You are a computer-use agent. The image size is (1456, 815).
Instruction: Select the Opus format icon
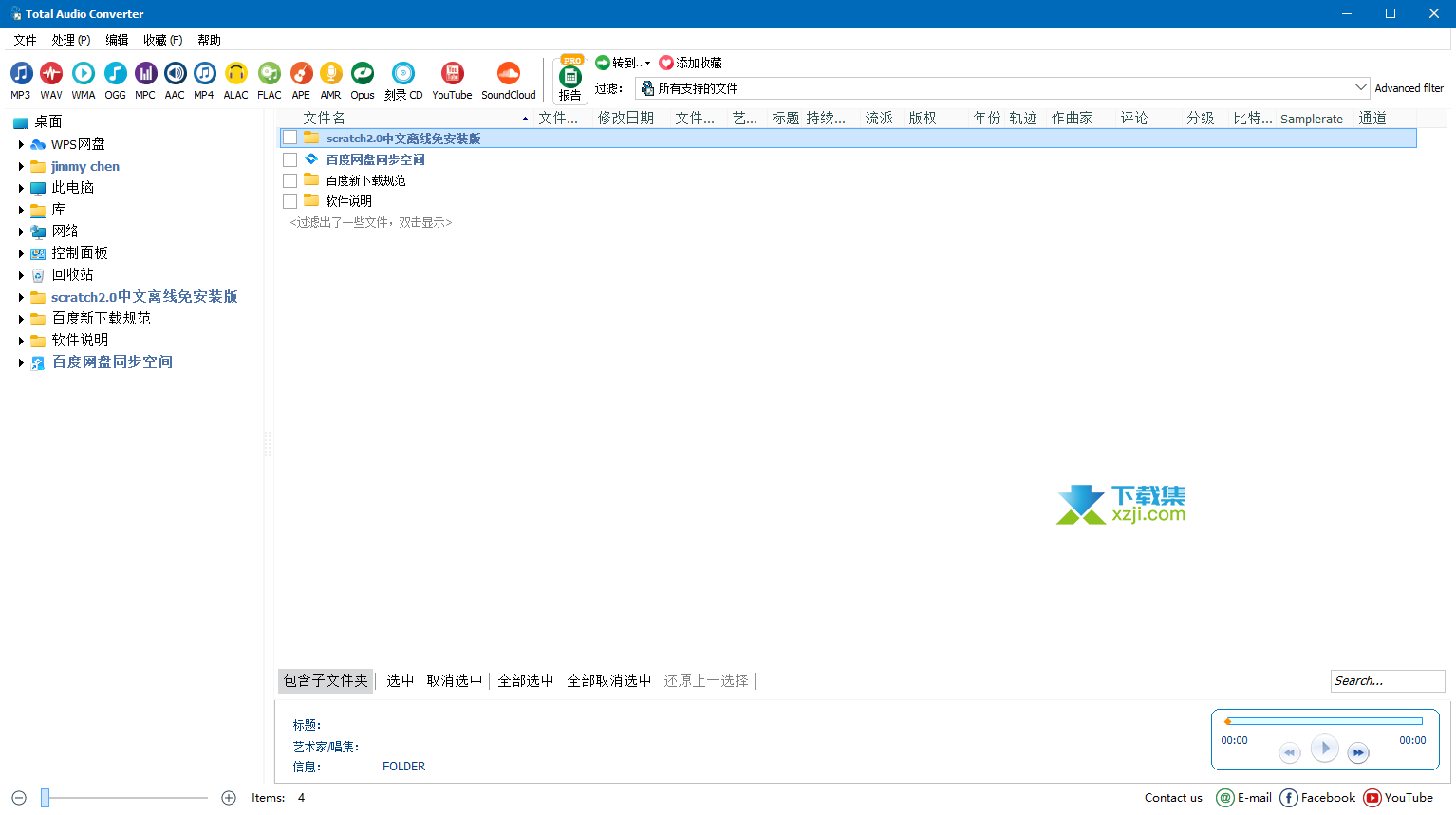coord(363,74)
